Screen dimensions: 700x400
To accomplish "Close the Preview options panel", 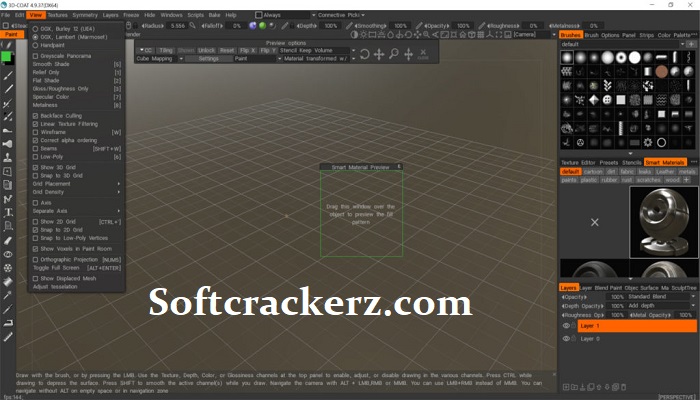I will tap(423, 54).
